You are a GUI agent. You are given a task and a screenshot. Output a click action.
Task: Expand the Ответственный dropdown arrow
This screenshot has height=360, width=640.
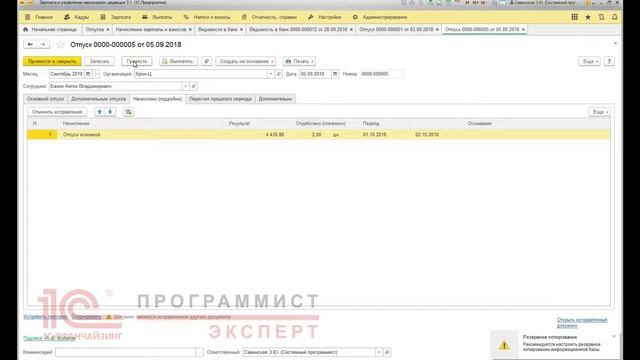pos(379,352)
